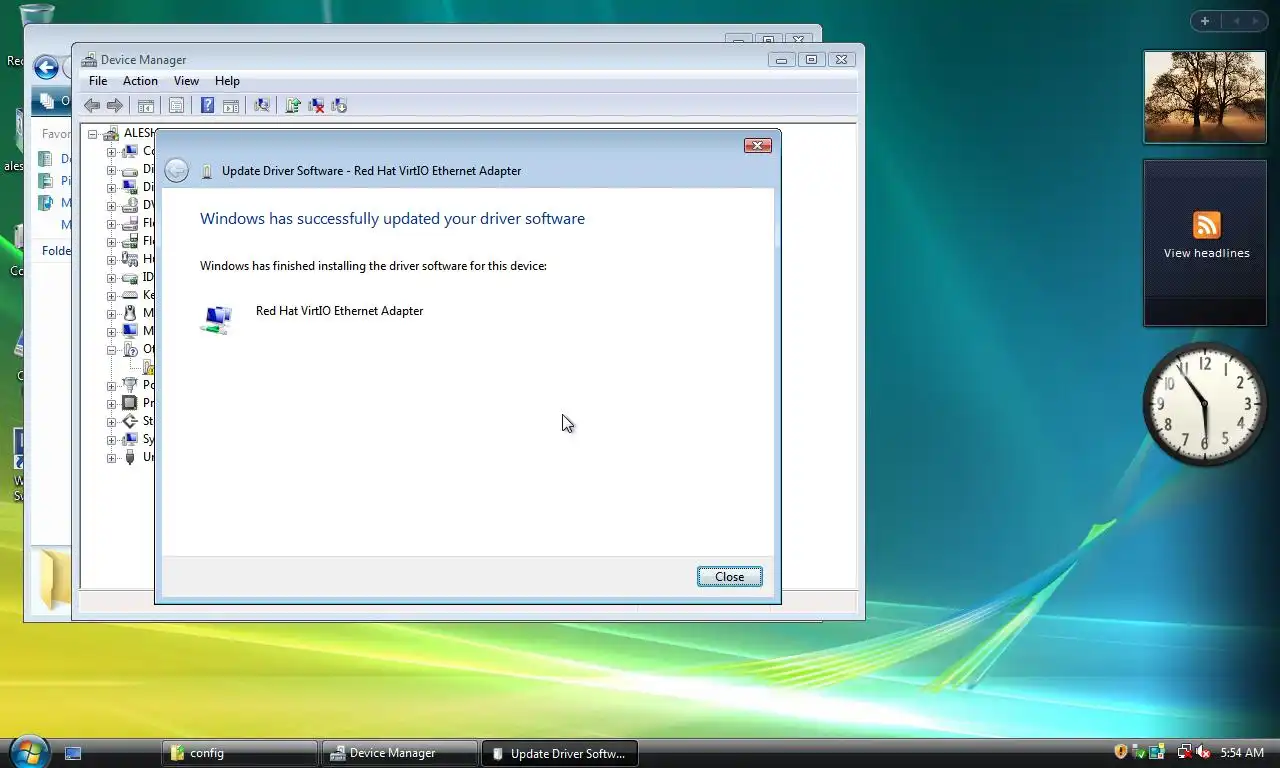Switch to the config taskbar button
Image resolution: width=1280 pixels, height=768 pixels.
pyautogui.click(x=240, y=753)
